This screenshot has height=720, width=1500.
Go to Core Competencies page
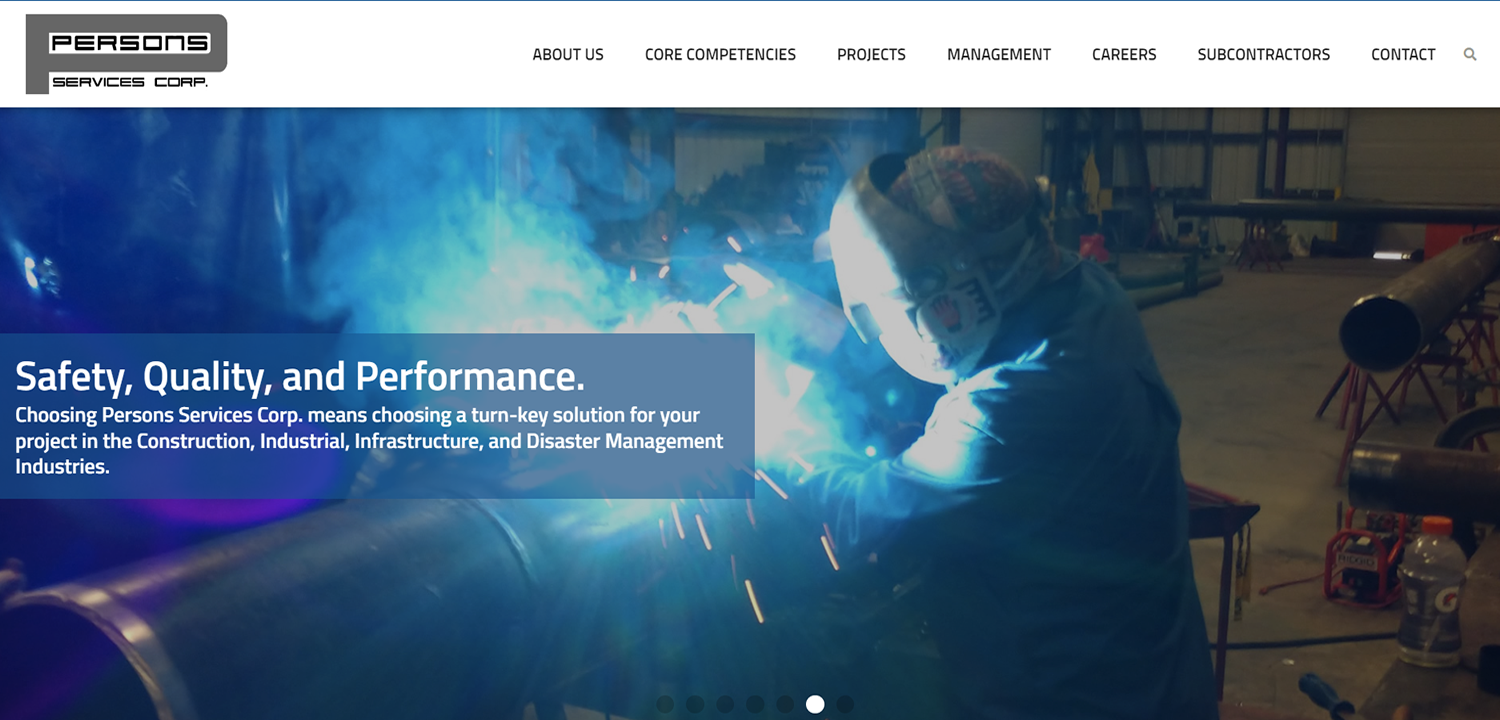tap(720, 55)
